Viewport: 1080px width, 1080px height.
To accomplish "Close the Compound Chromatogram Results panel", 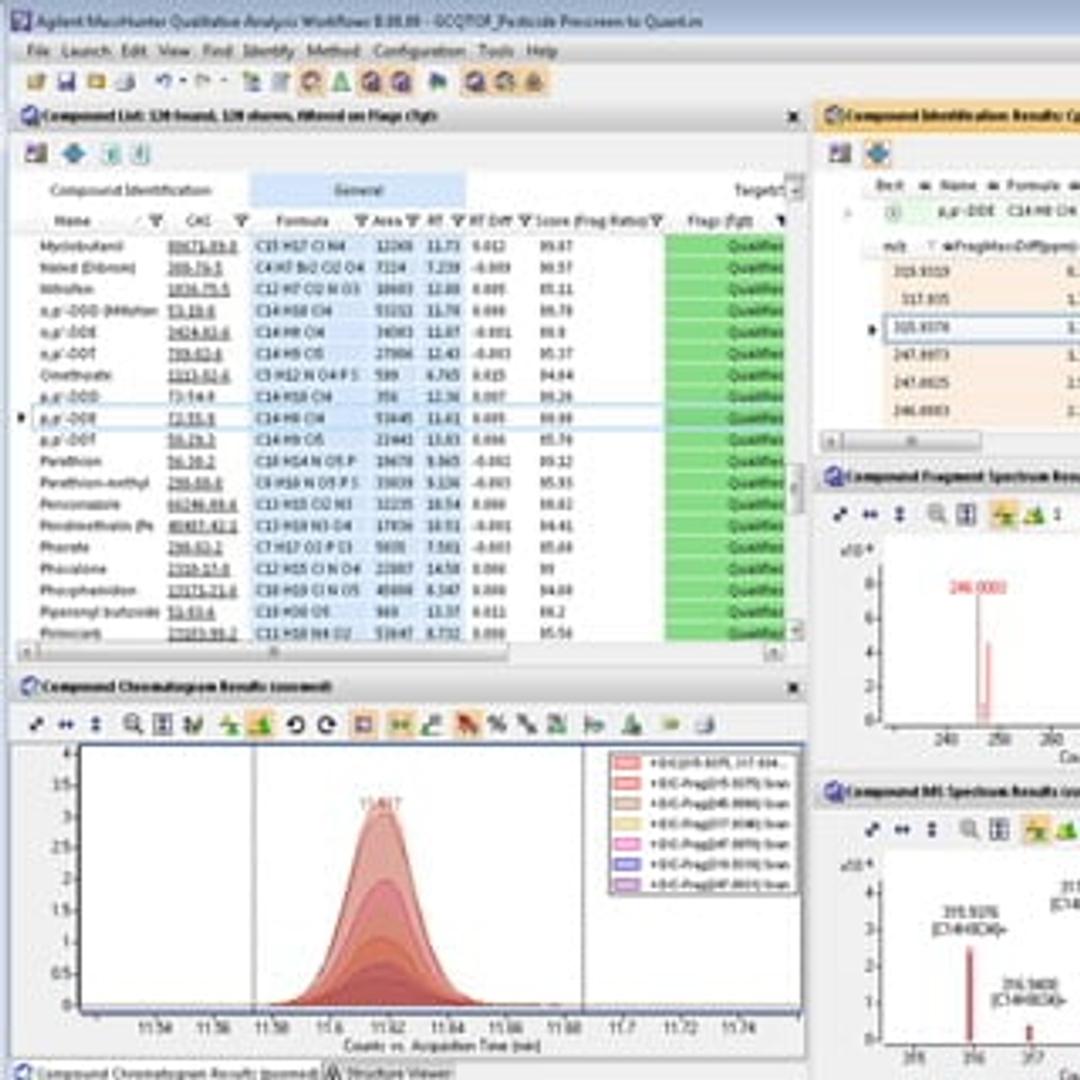I will coord(793,687).
